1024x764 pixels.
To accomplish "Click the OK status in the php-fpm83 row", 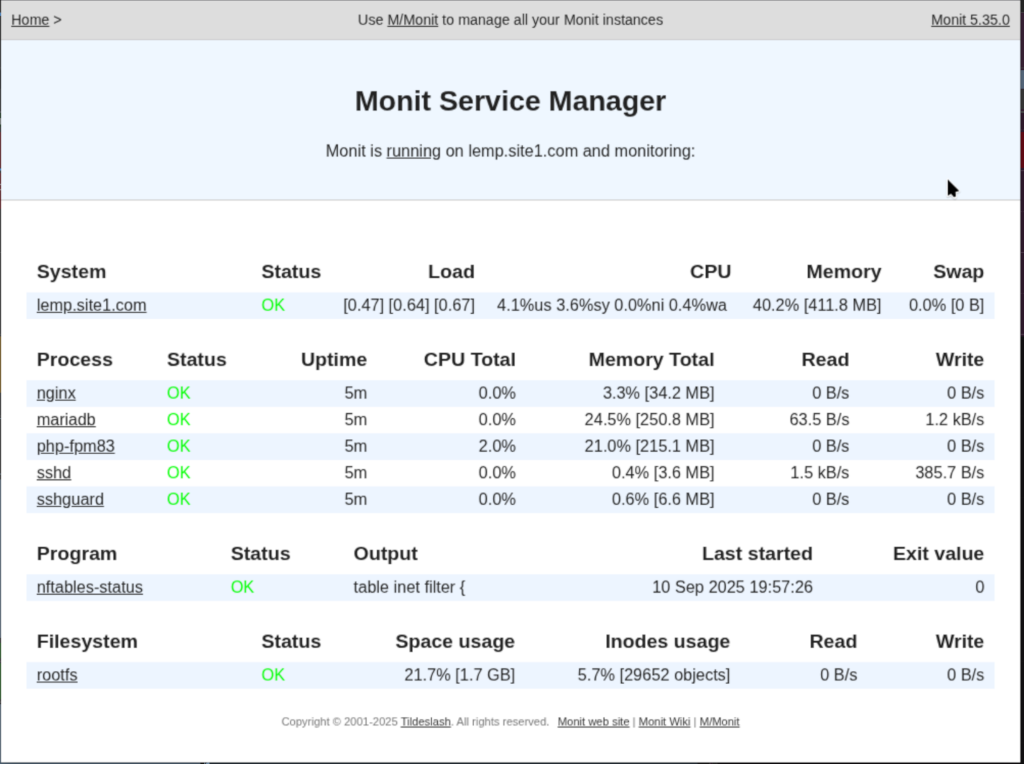I will coord(178,447).
